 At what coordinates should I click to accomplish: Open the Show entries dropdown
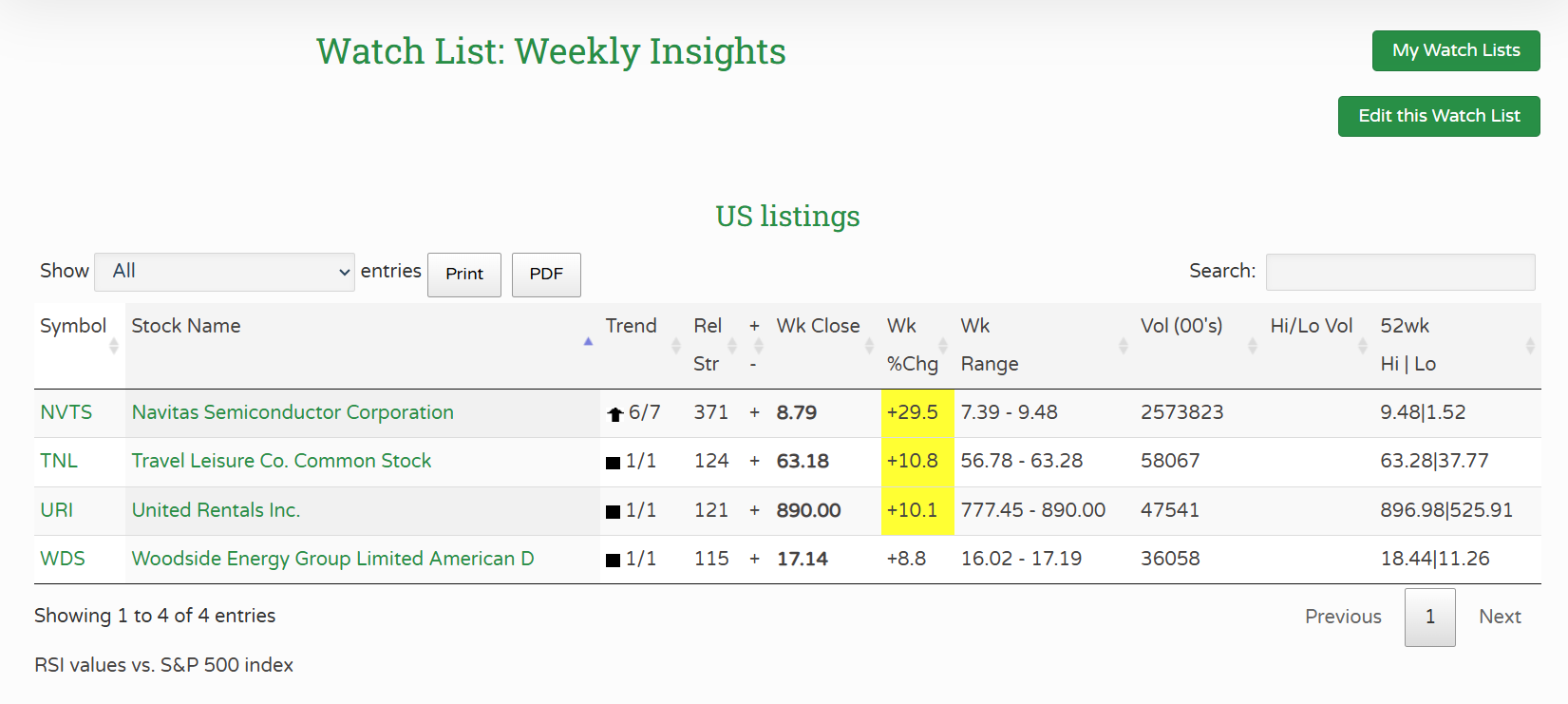224,272
